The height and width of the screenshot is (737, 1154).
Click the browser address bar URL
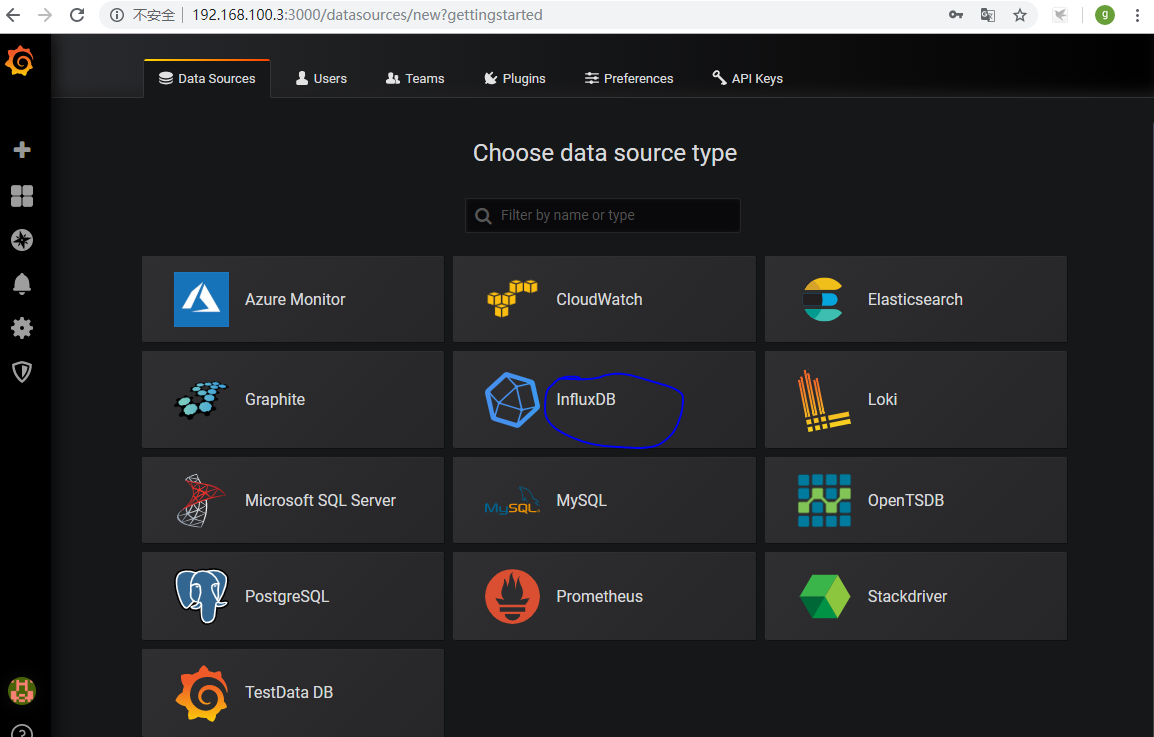[x=367, y=15]
